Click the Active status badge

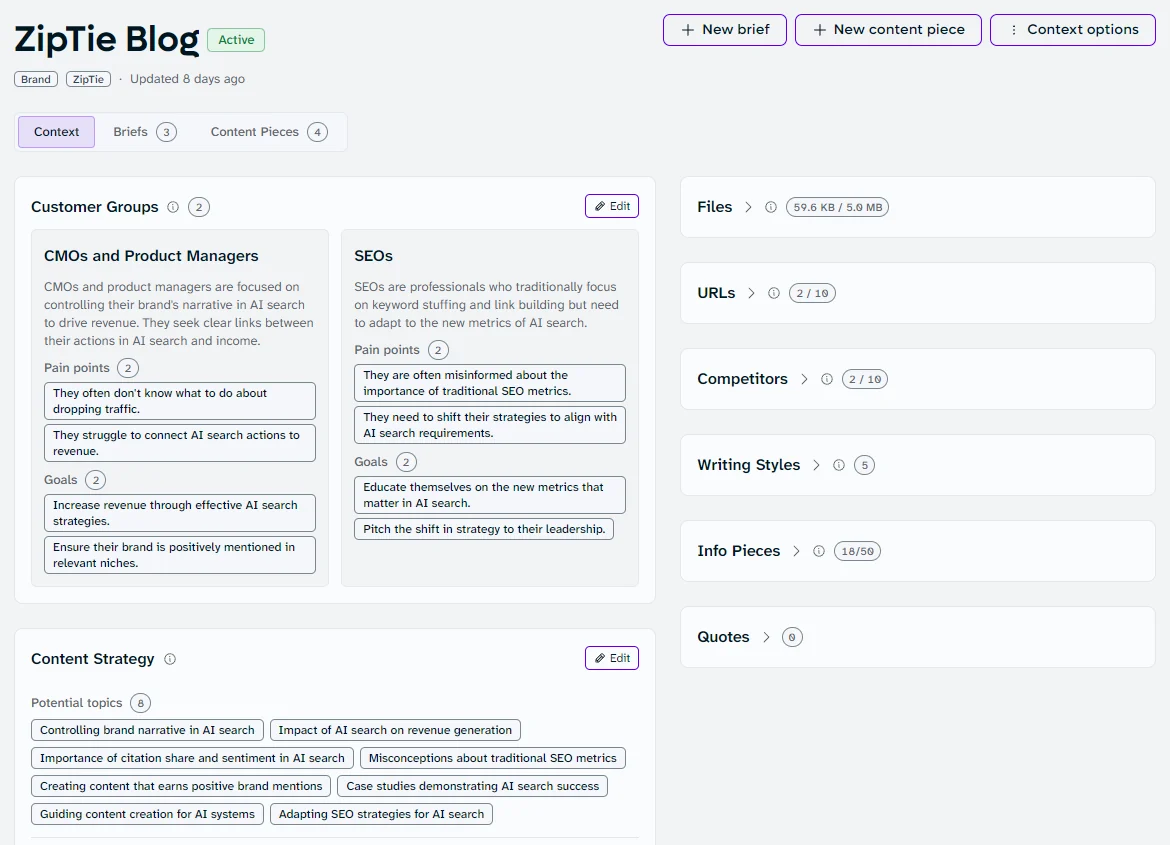click(x=236, y=40)
